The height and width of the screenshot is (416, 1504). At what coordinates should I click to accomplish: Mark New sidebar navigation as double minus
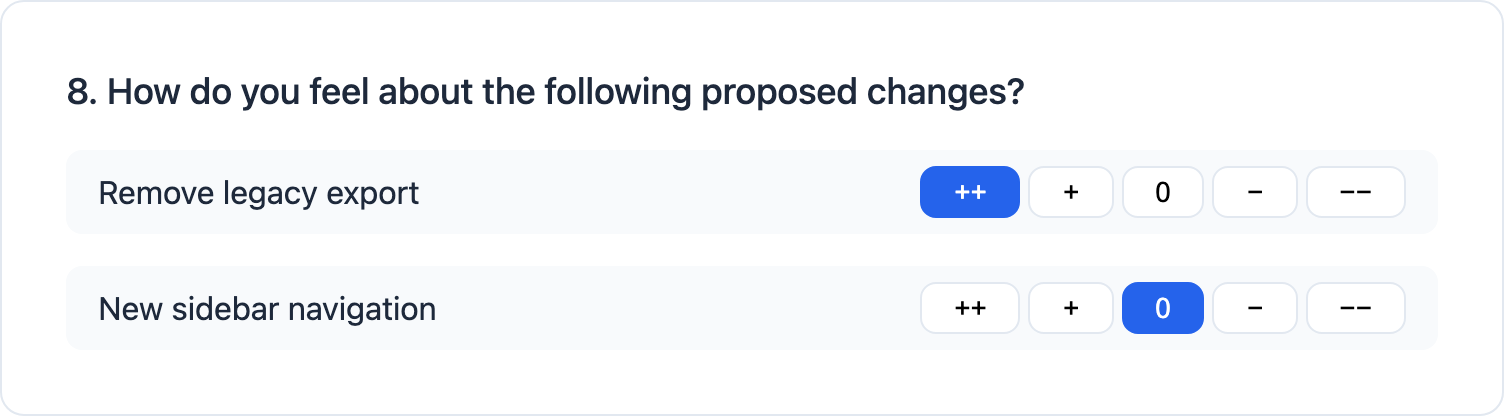(x=1355, y=308)
